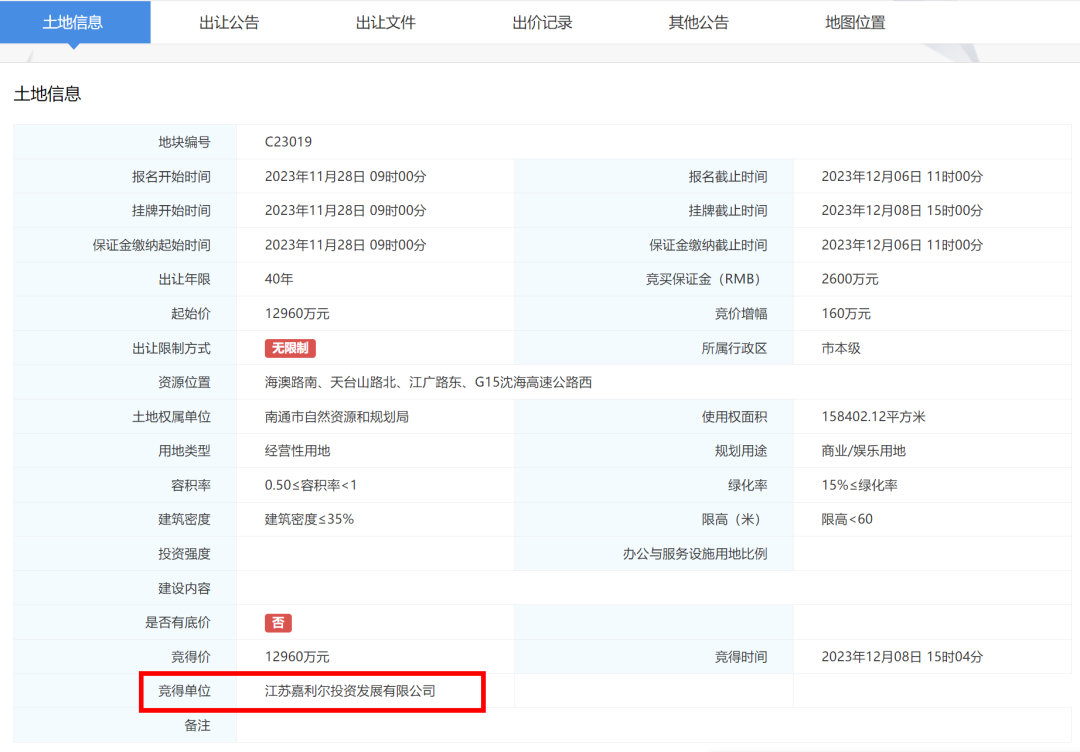Click the 出让限制方式 row label
Screen dimensions: 1080x752
click(171, 348)
